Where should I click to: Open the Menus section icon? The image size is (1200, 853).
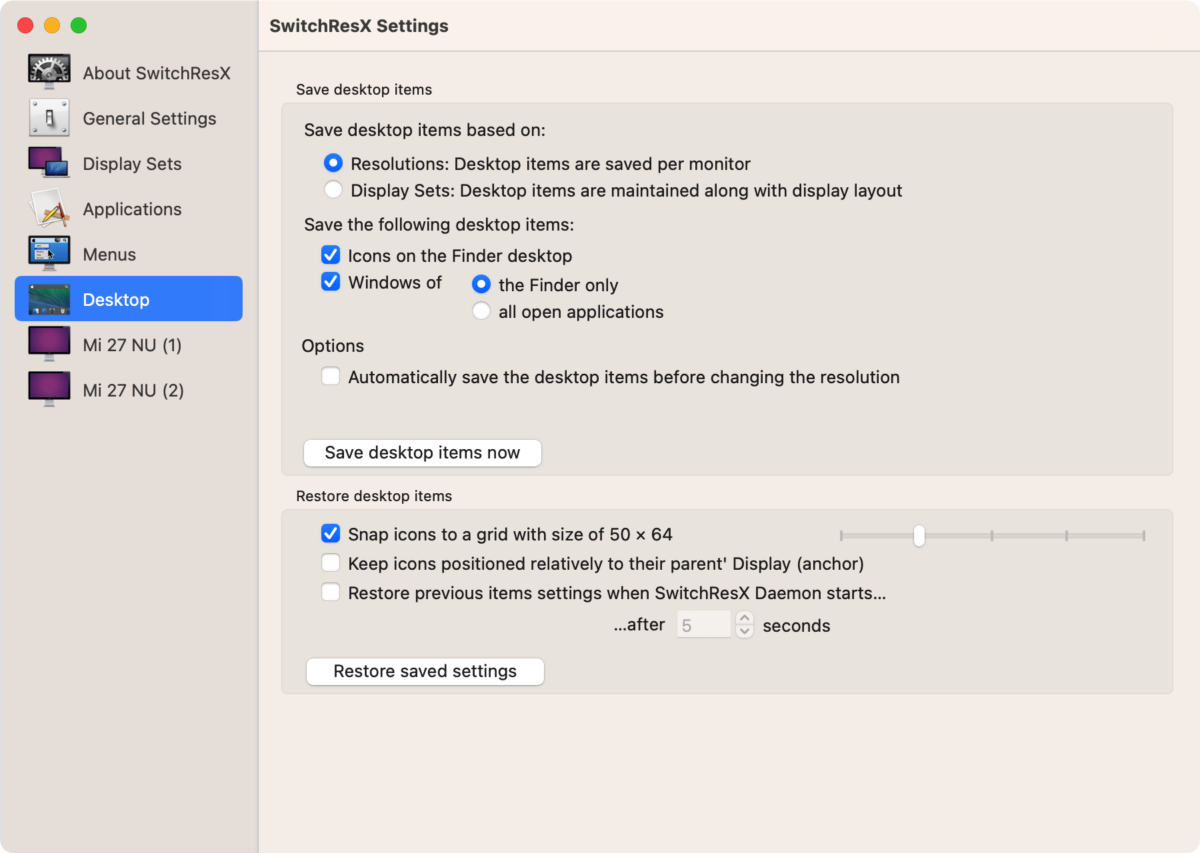coord(49,254)
